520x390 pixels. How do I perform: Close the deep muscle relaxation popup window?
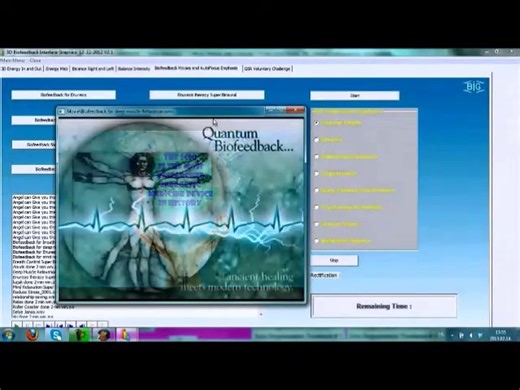coord(296,110)
